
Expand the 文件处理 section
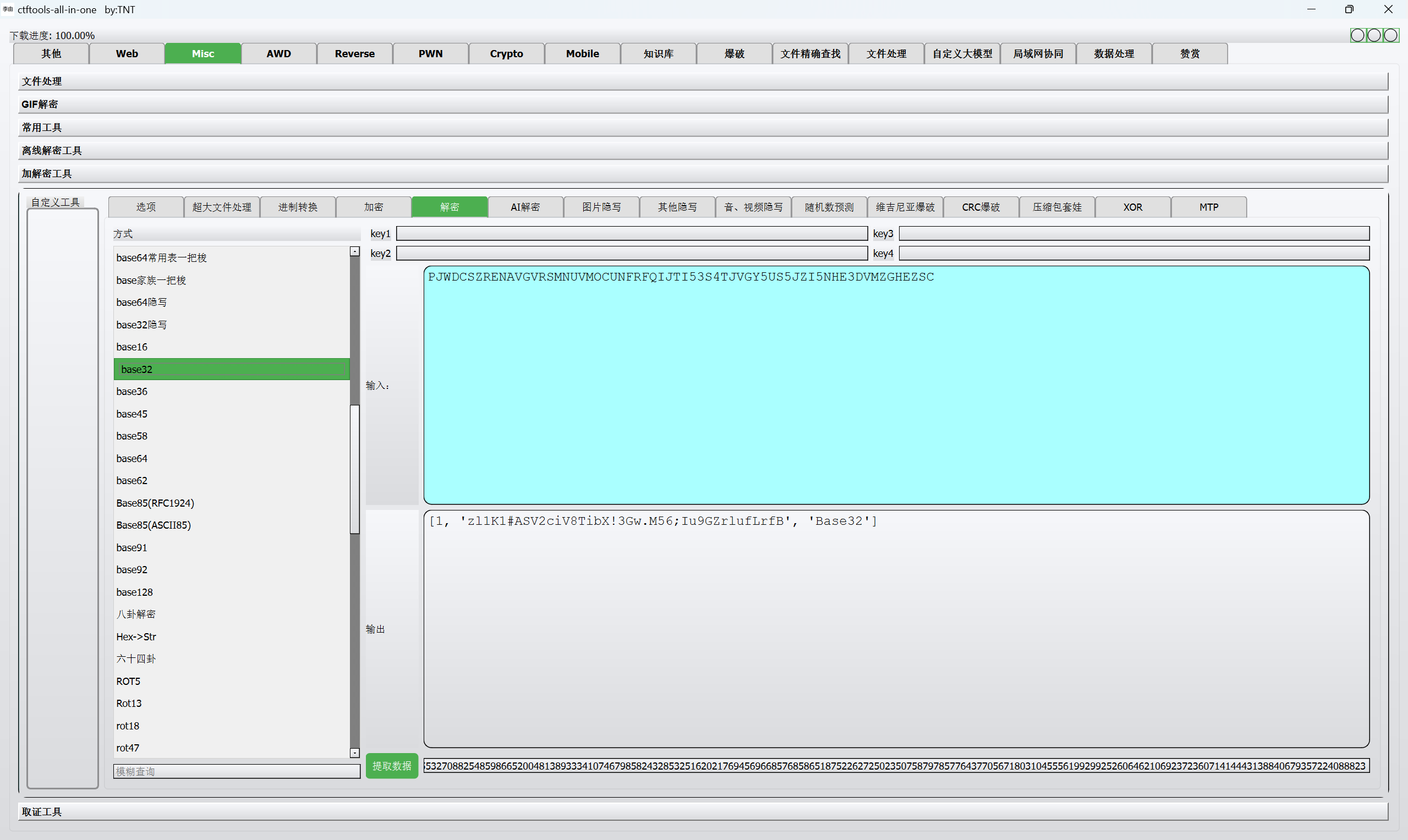[x=703, y=81]
